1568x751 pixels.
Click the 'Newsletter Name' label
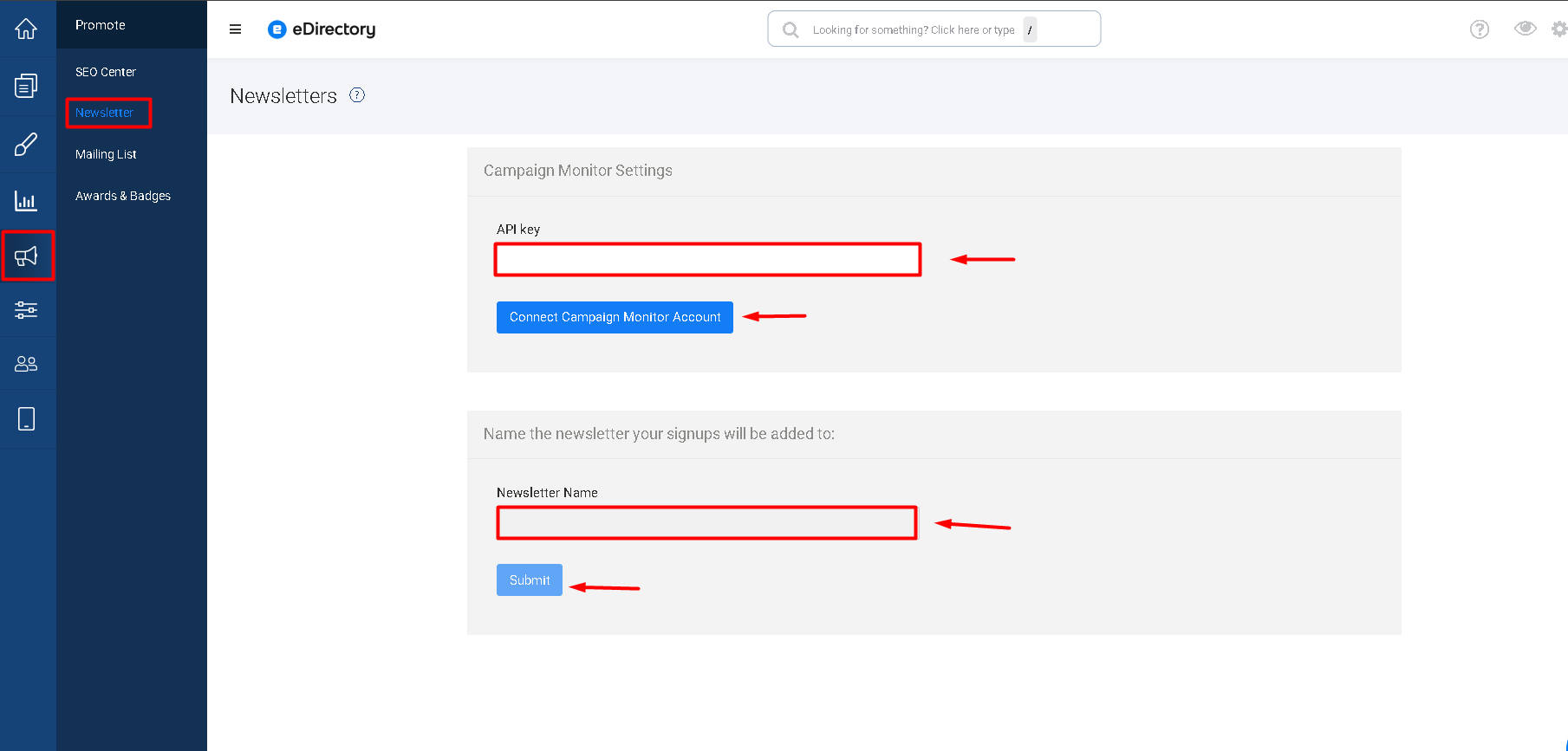[x=547, y=493]
